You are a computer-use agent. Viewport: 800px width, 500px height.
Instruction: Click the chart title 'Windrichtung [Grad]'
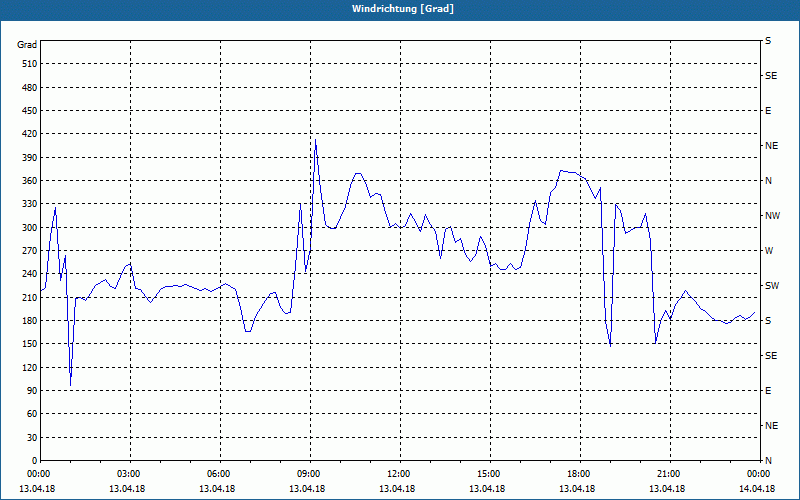pos(403,9)
